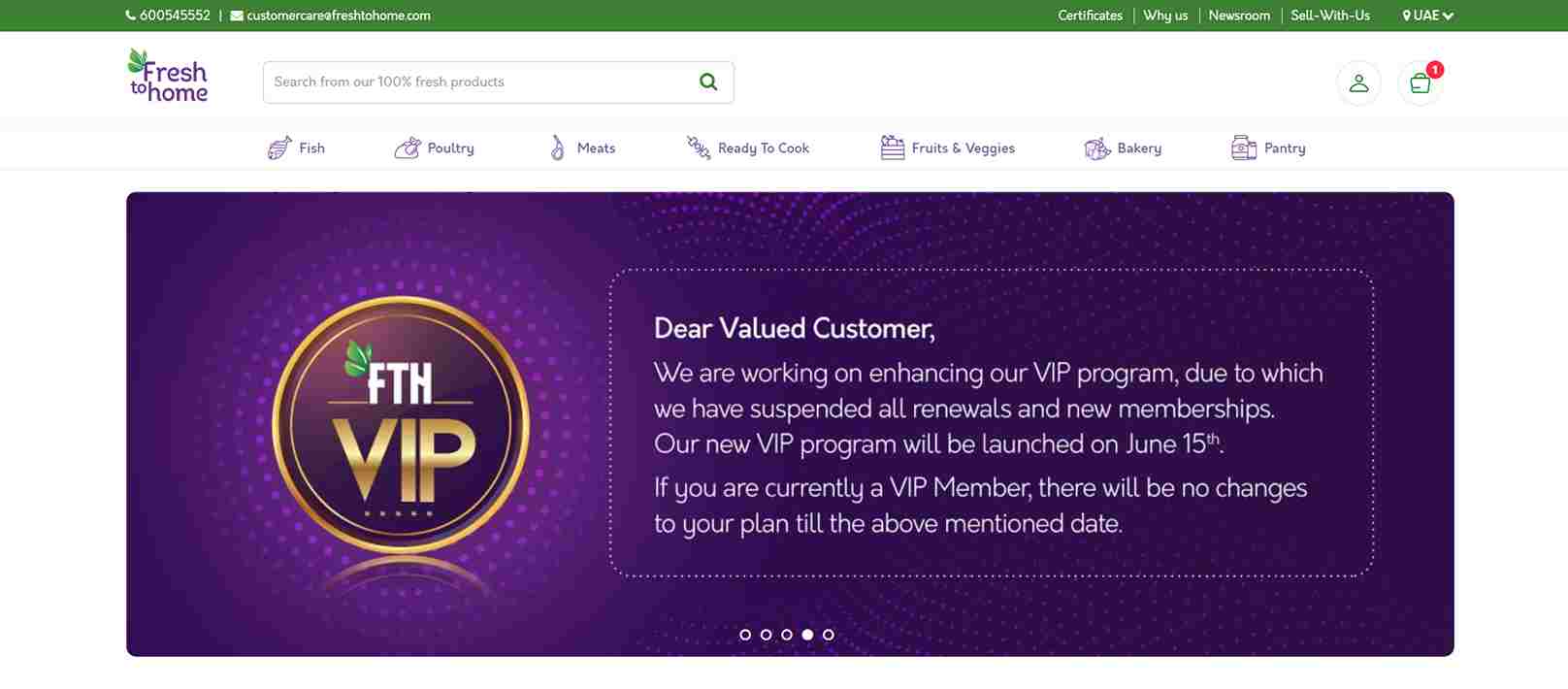Click the Meats category icon

pyautogui.click(x=558, y=148)
